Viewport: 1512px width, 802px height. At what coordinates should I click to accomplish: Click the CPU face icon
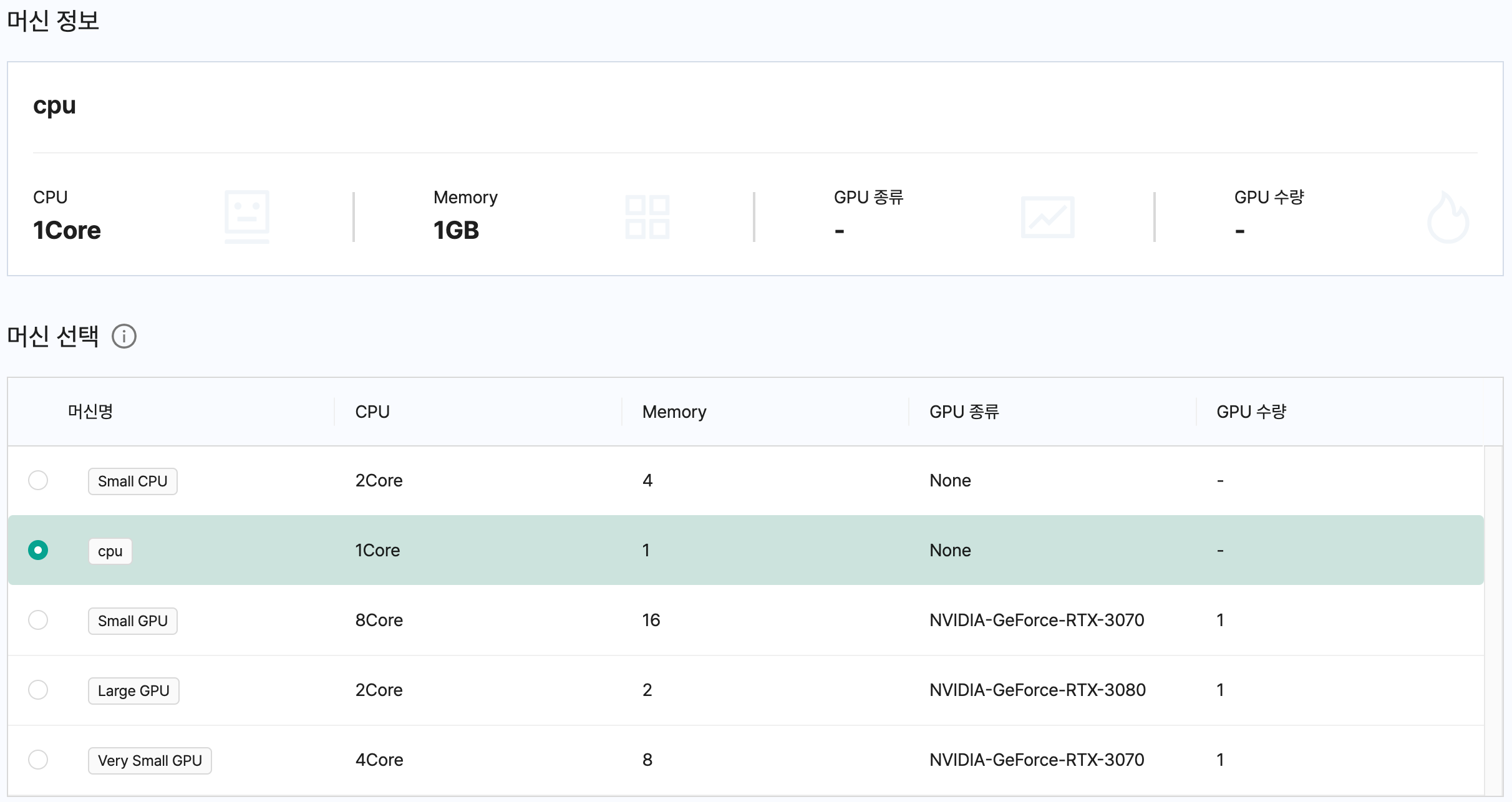tap(247, 216)
